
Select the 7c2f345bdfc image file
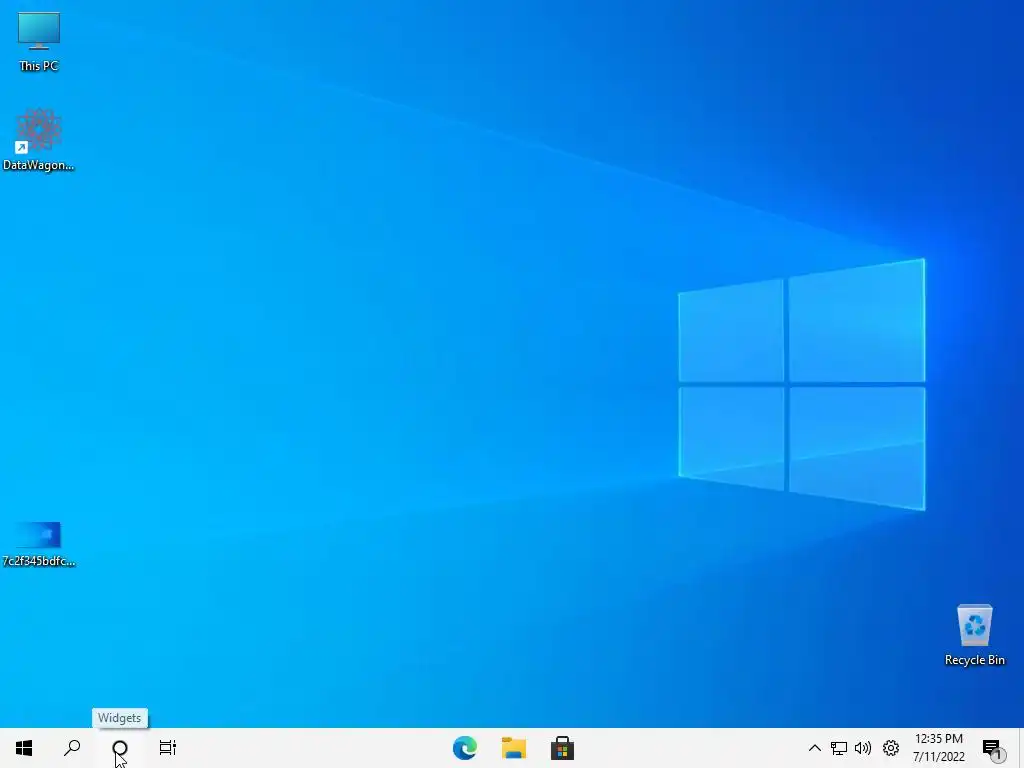coord(39,544)
